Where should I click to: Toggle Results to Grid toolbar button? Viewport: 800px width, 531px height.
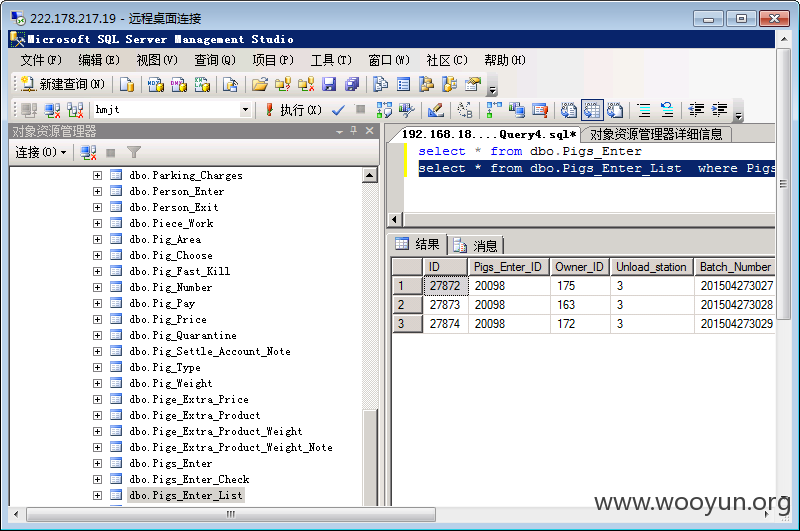(x=592, y=110)
